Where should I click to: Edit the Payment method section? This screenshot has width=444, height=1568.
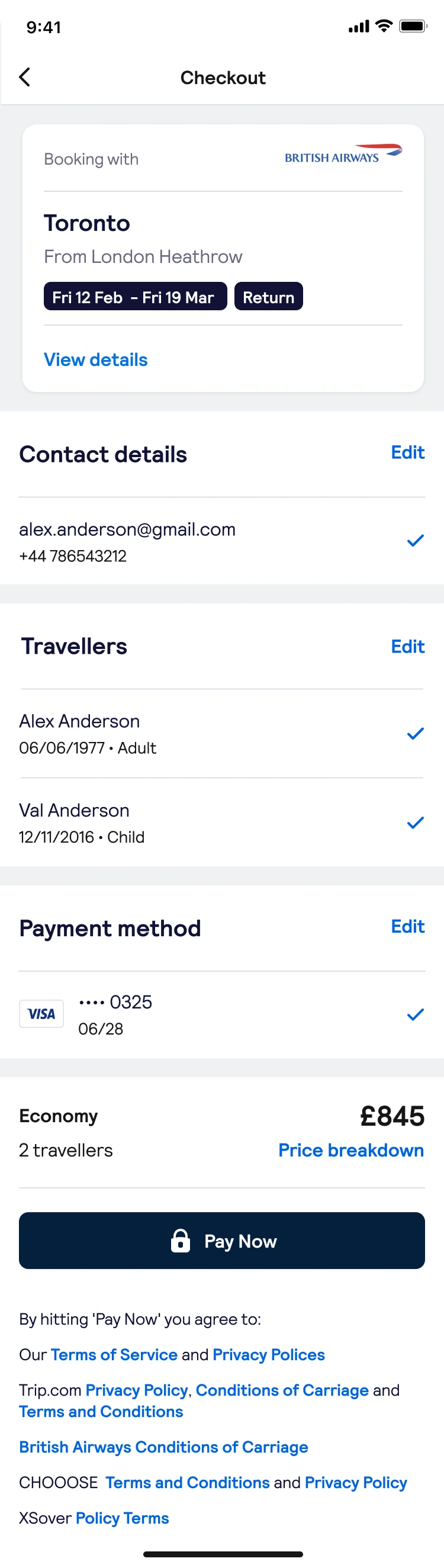point(407,927)
